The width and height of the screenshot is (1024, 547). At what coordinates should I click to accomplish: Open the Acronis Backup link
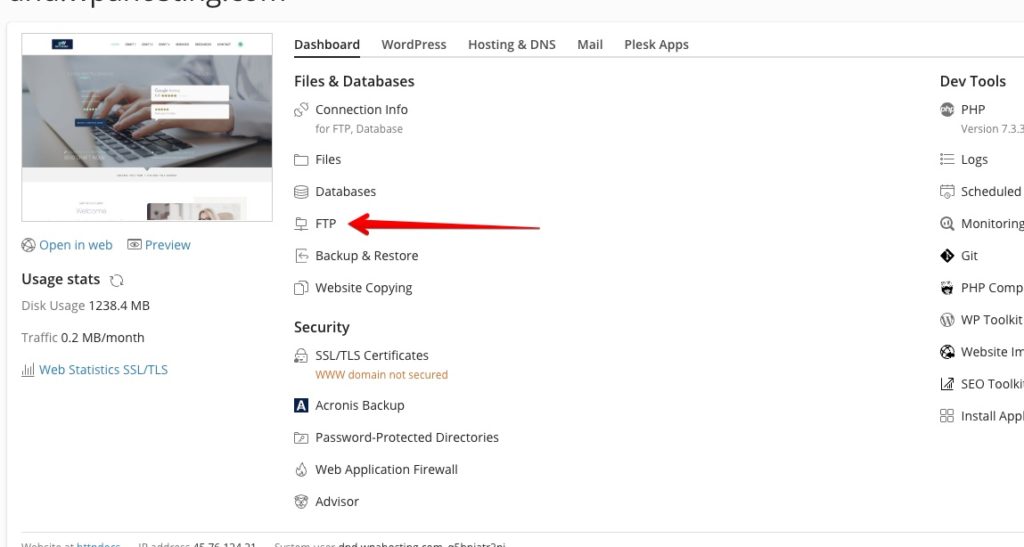point(360,405)
